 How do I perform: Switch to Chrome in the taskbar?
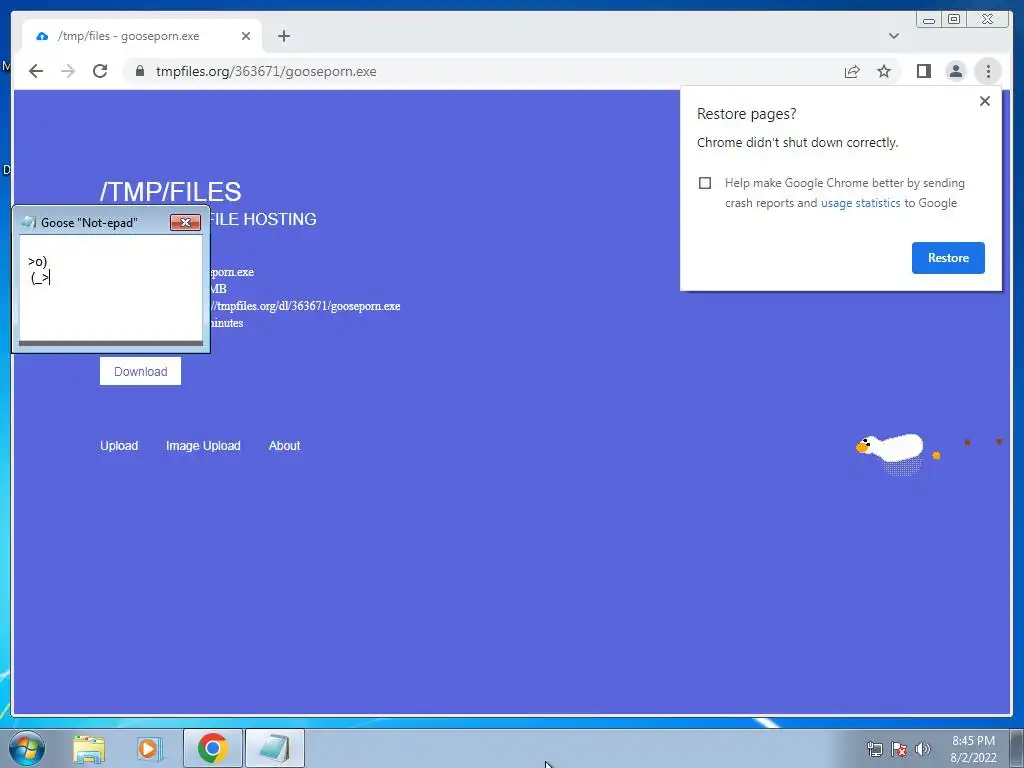[x=212, y=748]
